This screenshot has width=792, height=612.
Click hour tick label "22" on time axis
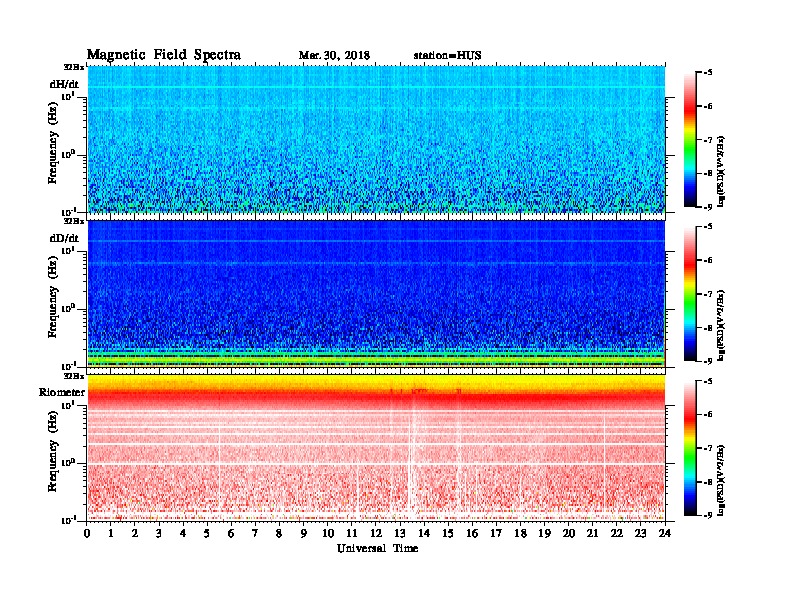pyautogui.click(x=617, y=533)
